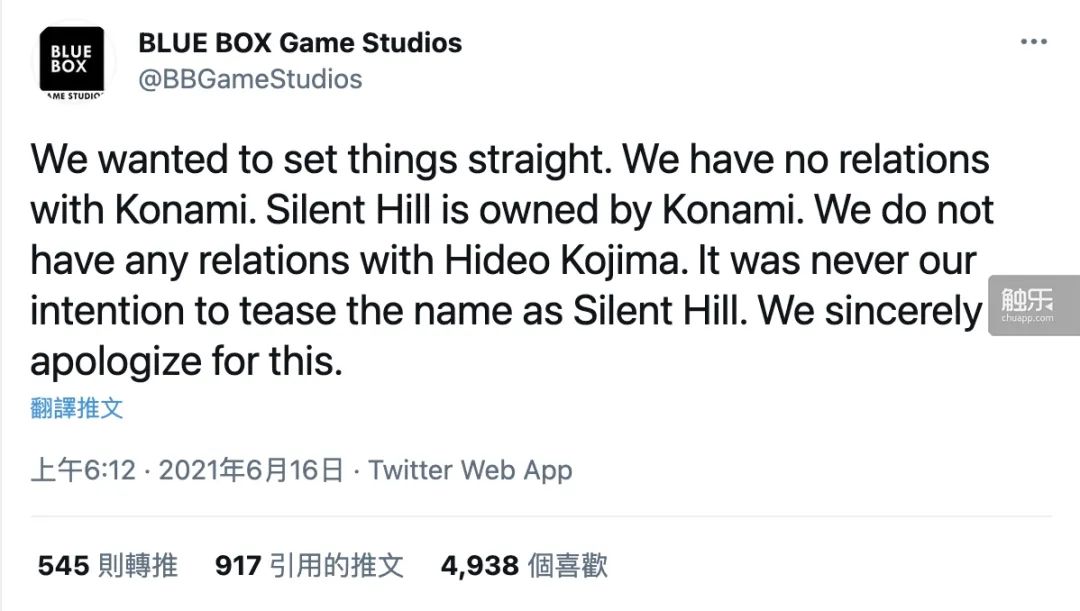Click the @BBGameStudios handle

point(250,79)
